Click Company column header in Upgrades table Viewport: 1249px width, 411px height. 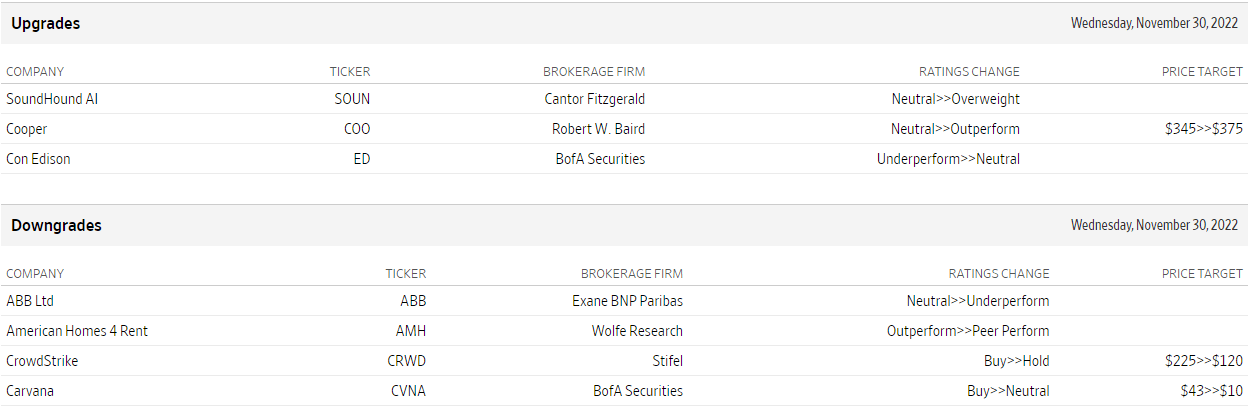pos(35,72)
